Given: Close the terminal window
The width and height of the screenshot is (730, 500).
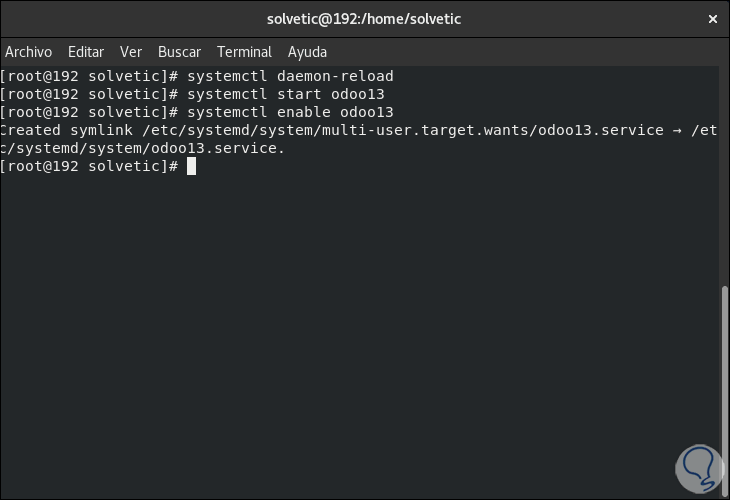Looking at the screenshot, I should 712,18.
